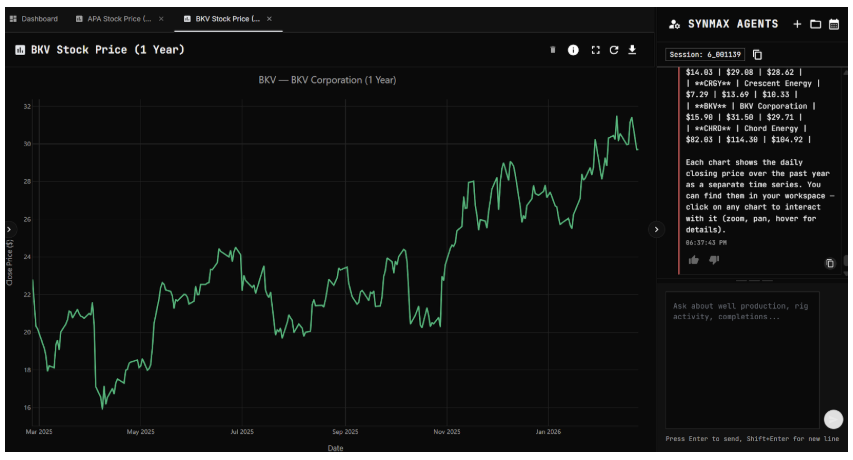Expand the left sidebar chevron
This screenshot has height=460, width=853.
click(x=9, y=229)
